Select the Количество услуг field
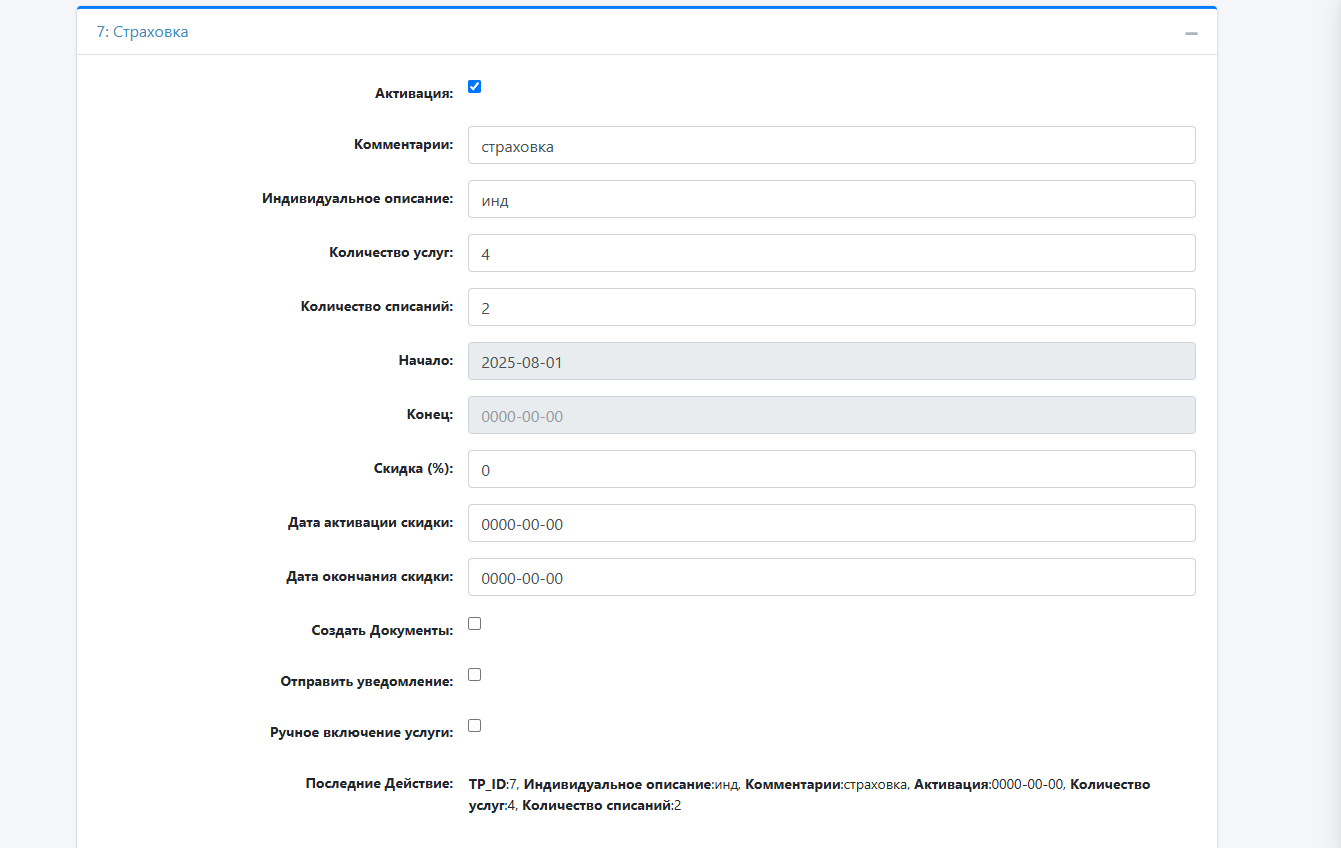The height and width of the screenshot is (848, 1341). click(x=832, y=253)
